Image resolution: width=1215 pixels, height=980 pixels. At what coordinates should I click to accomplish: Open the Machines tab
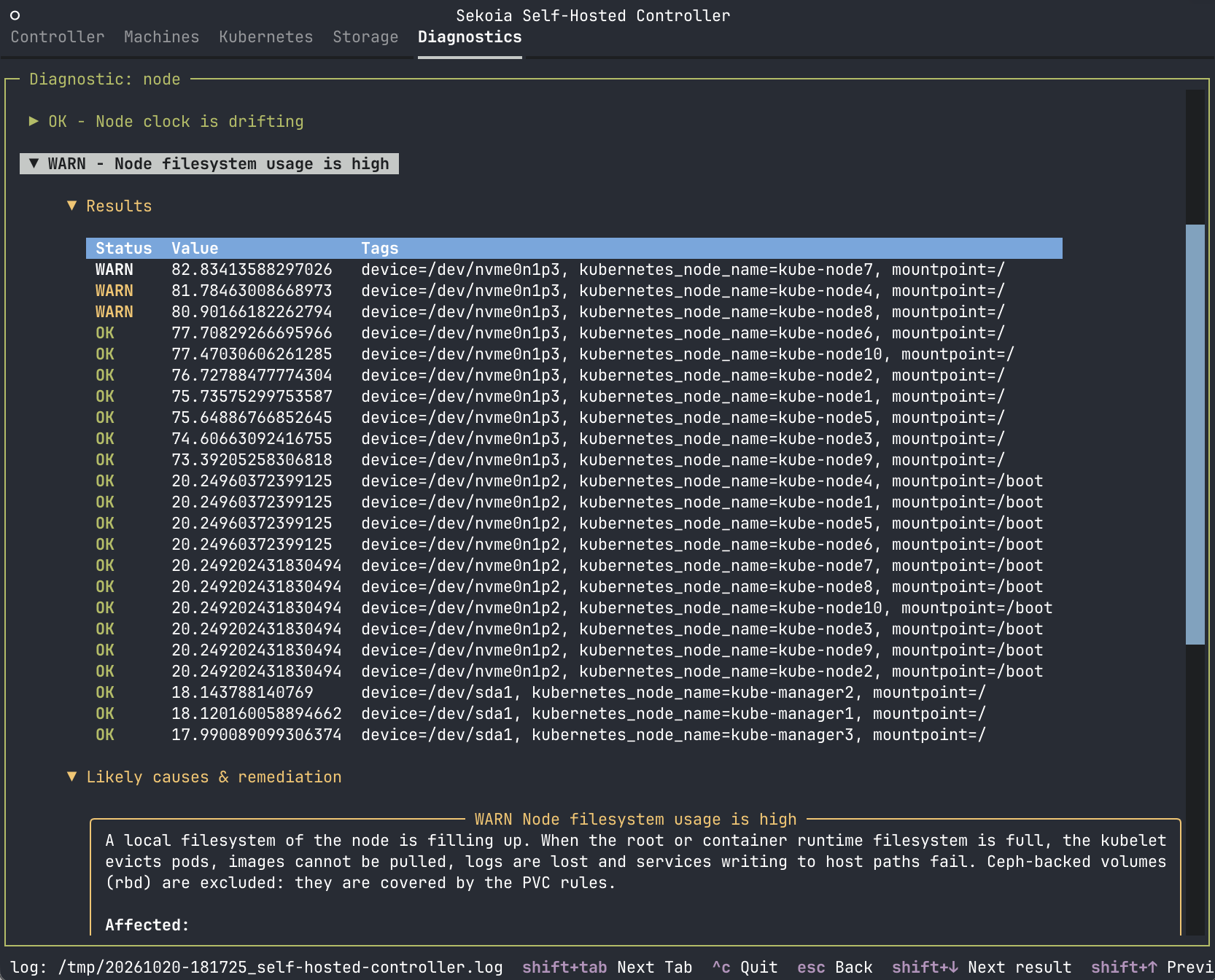click(x=161, y=37)
